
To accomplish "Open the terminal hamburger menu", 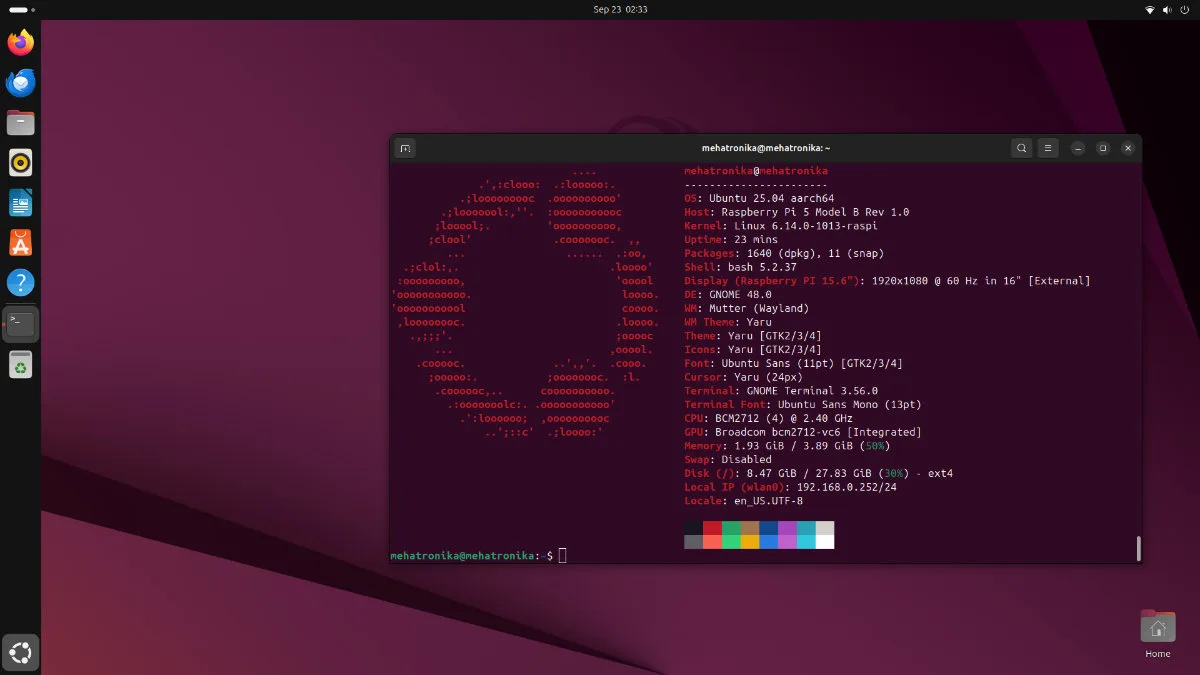I will pos(1048,148).
